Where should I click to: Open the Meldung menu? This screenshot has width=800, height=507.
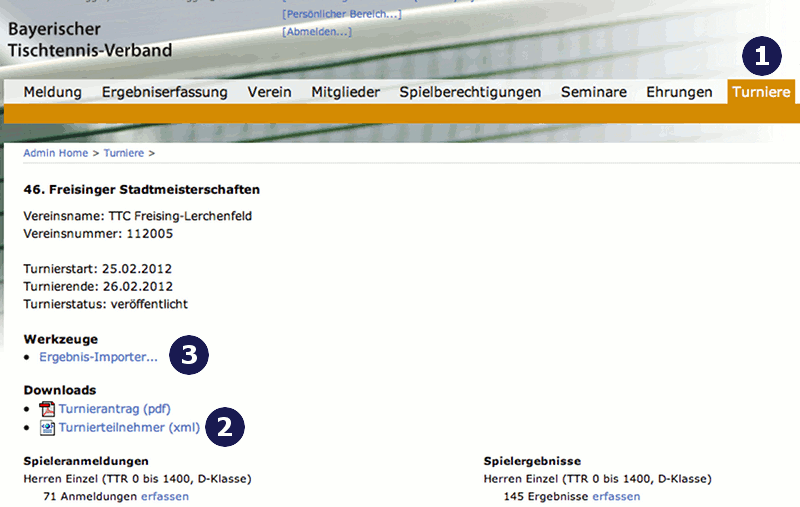(x=52, y=92)
